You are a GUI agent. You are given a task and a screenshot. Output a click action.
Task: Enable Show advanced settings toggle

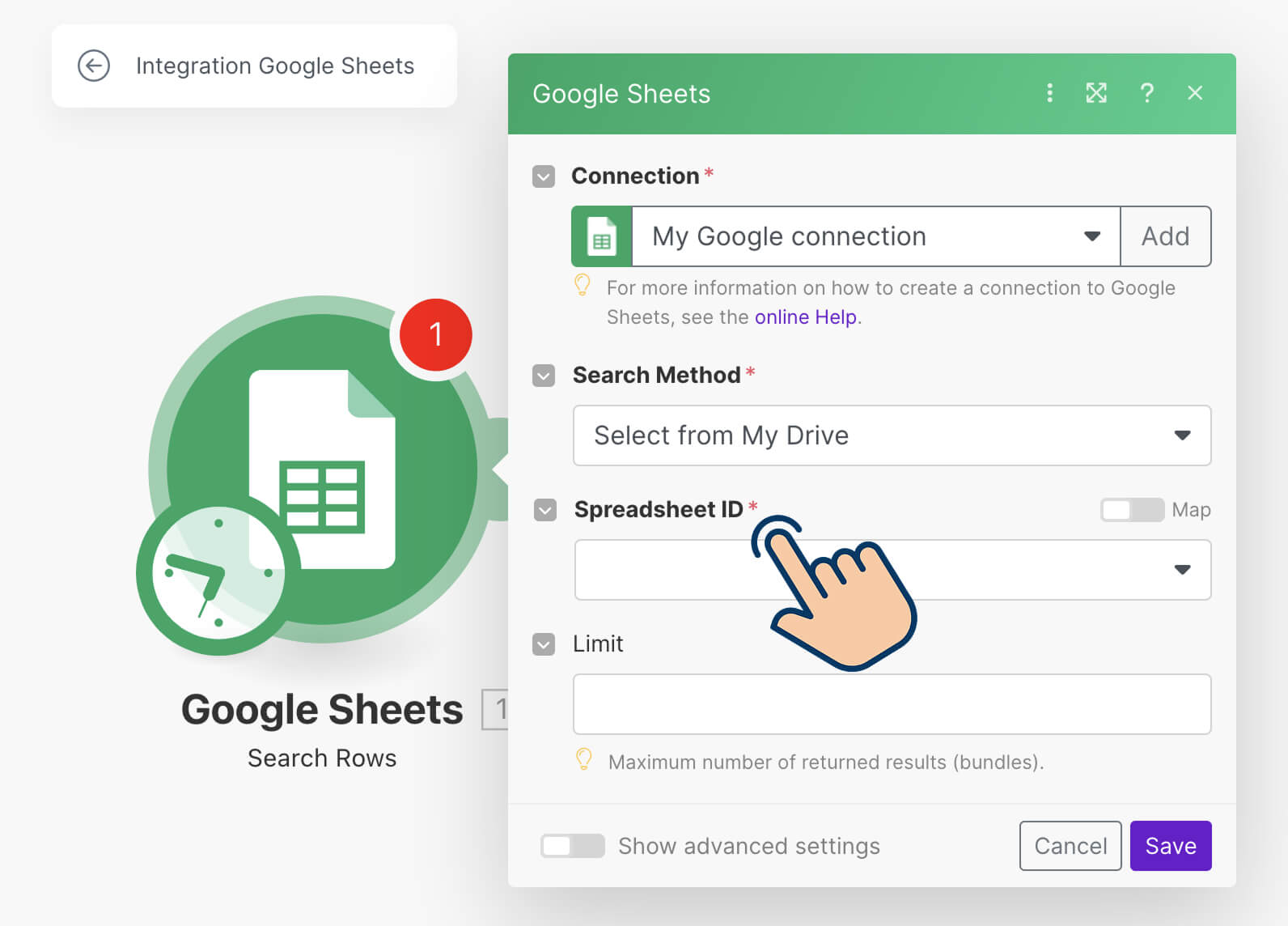(x=572, y=846)
